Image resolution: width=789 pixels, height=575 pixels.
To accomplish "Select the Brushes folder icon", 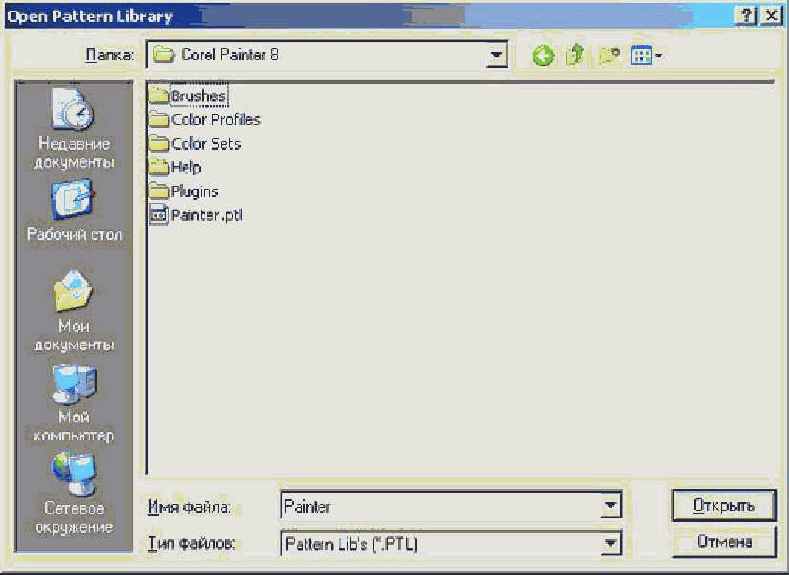I will coord(159,95).
